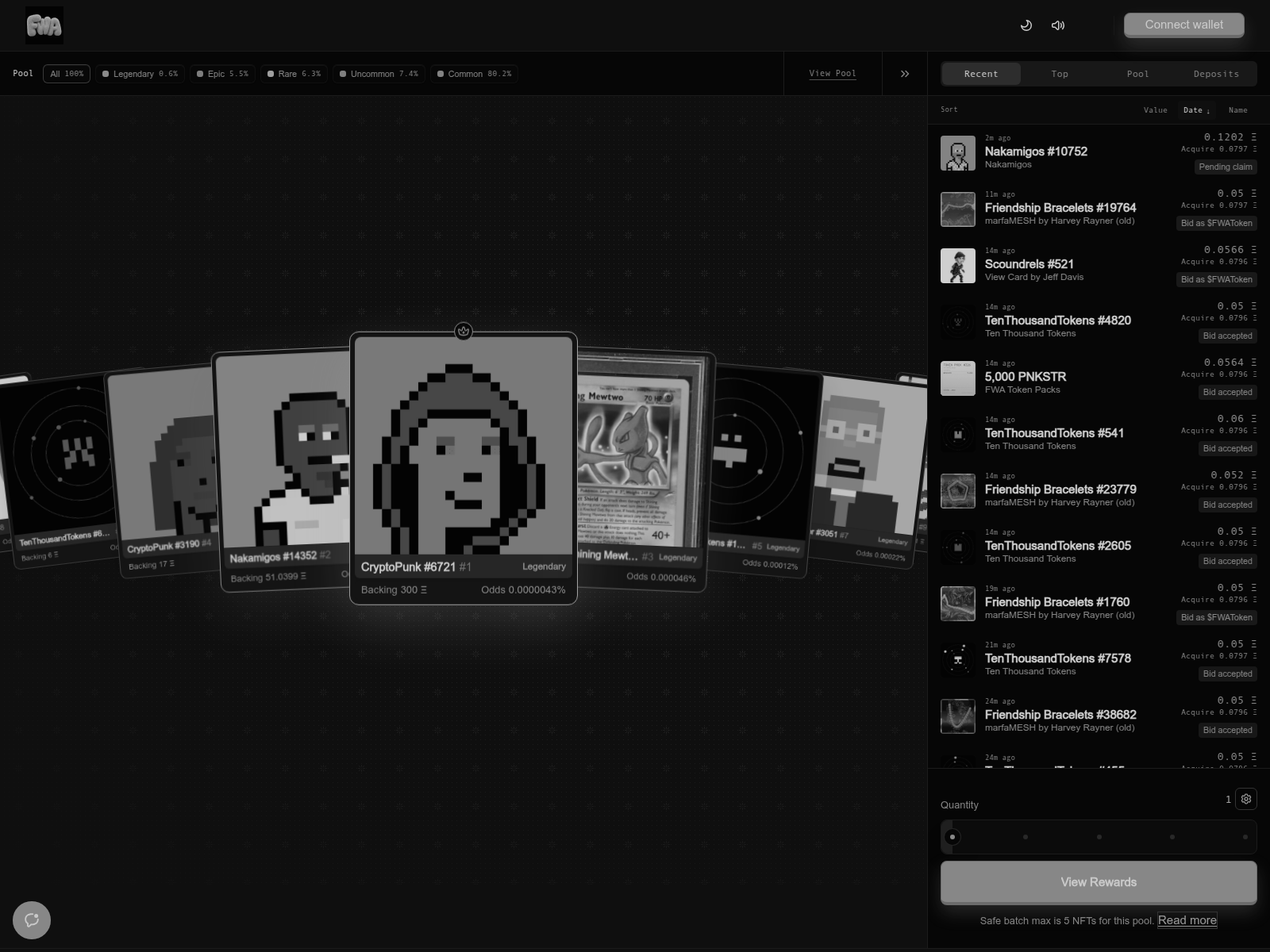Open Read more link
The width and height of the screenshot is (1270, 952).
click(1187, 920)
